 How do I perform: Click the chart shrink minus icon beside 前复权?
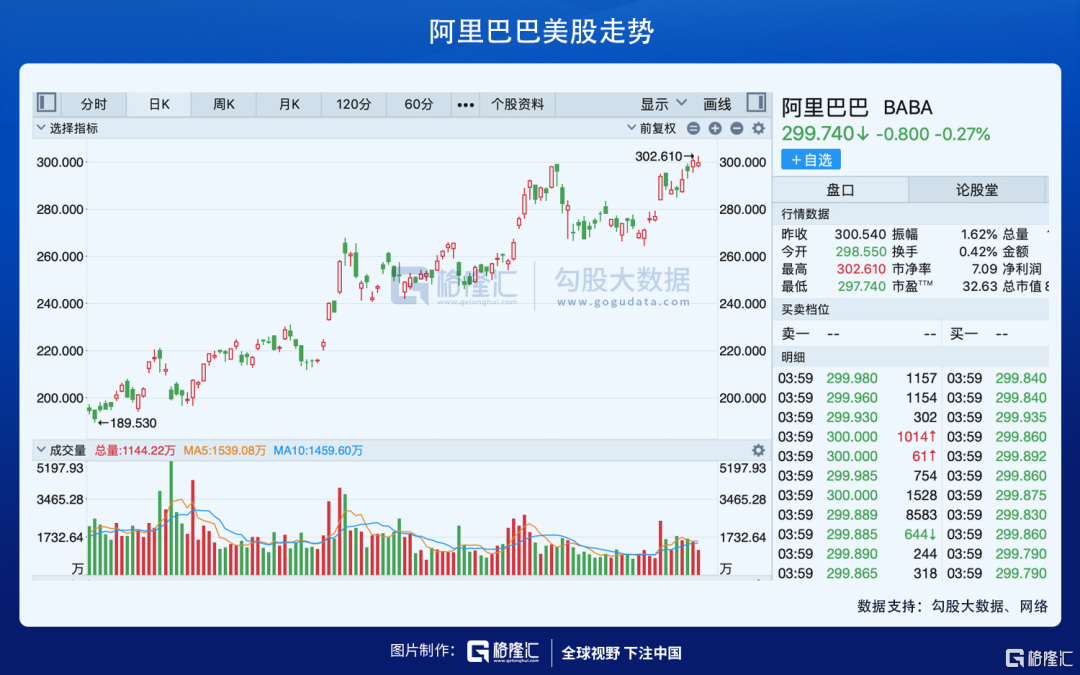tap(694, 128)
